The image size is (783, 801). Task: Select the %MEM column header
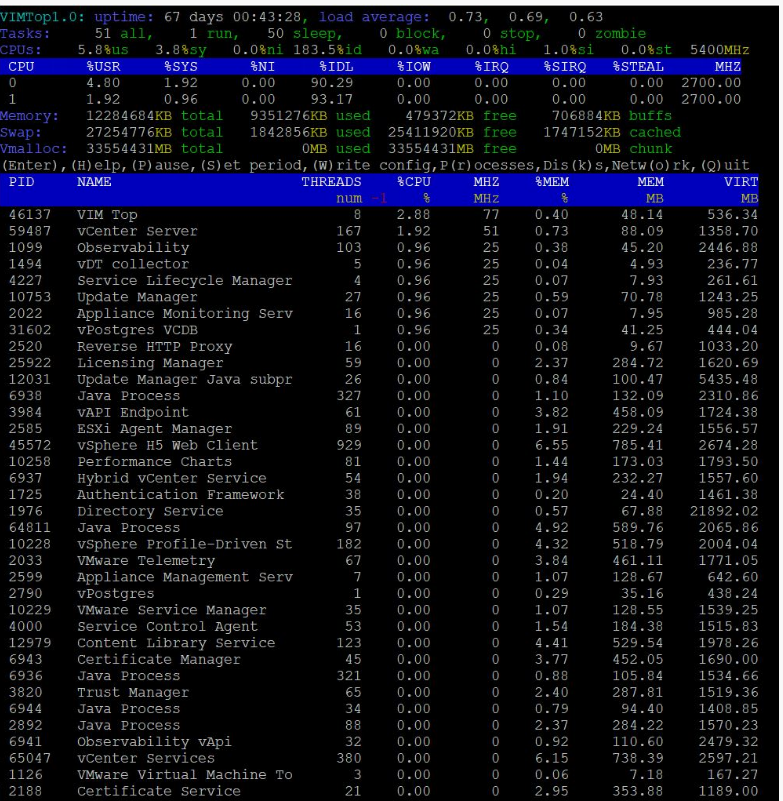pyautogui.click(x=552, y=182)
